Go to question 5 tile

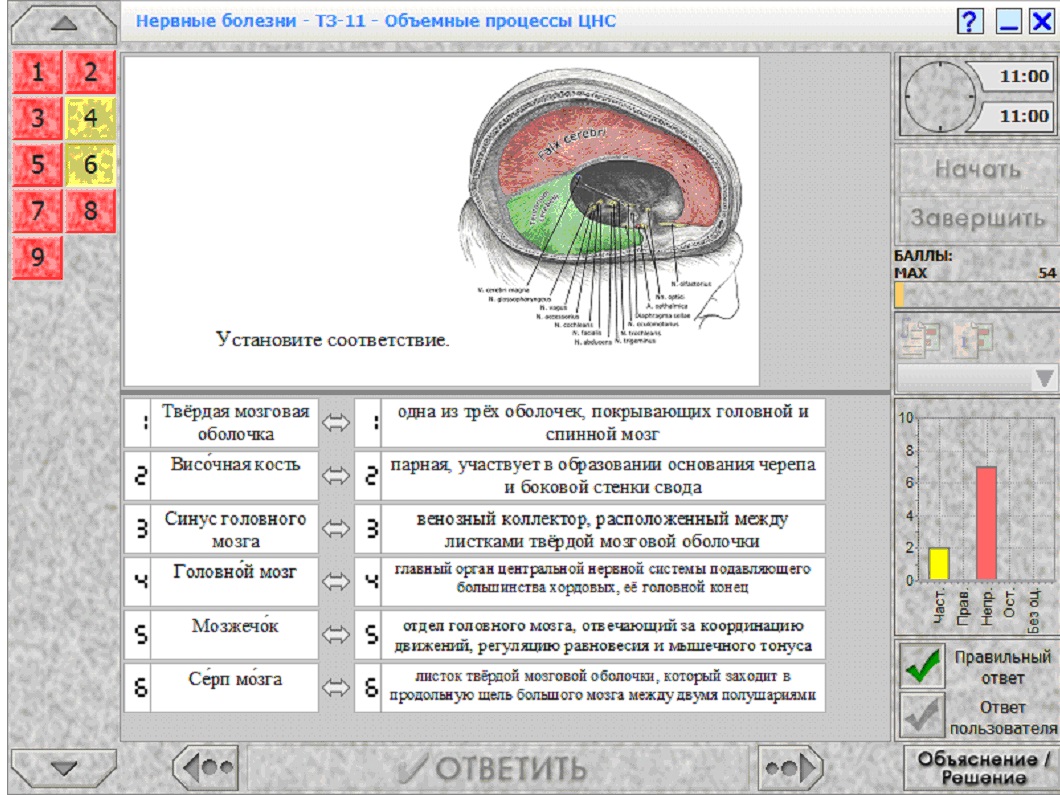[37, 164]
